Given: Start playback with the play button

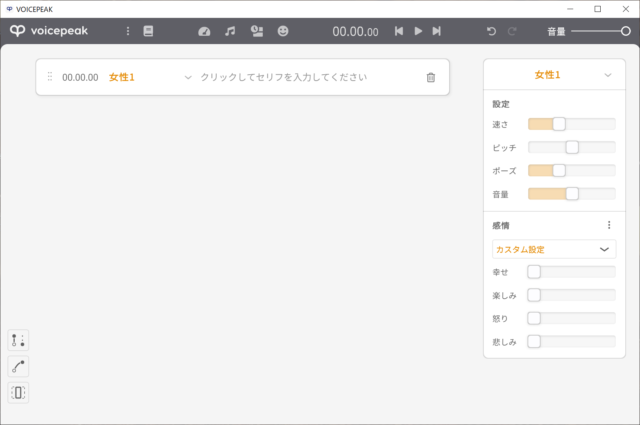Looking at the screenshot, I should (418, 31).
